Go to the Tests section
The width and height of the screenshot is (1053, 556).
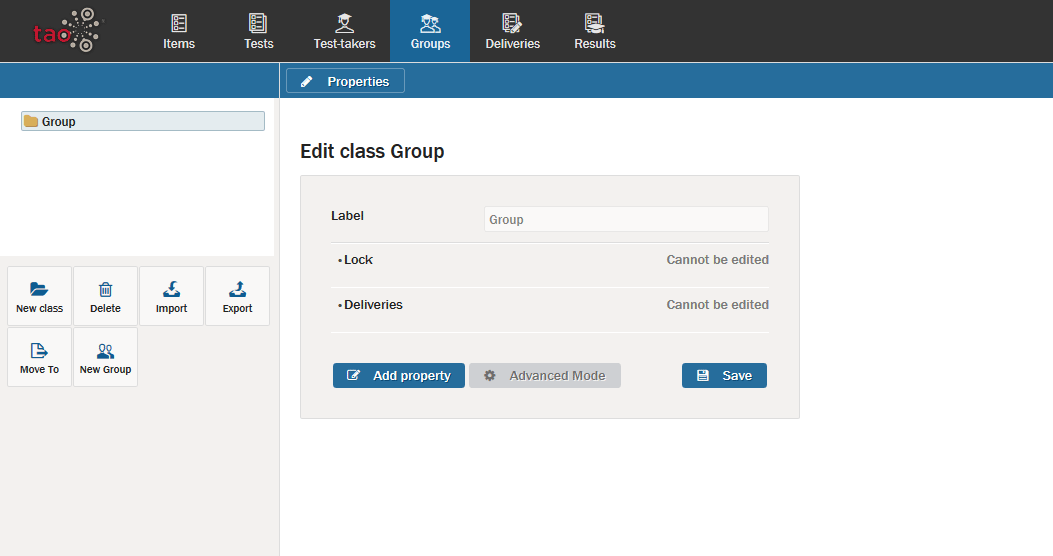pyautogui.click(x=259, y=31)
